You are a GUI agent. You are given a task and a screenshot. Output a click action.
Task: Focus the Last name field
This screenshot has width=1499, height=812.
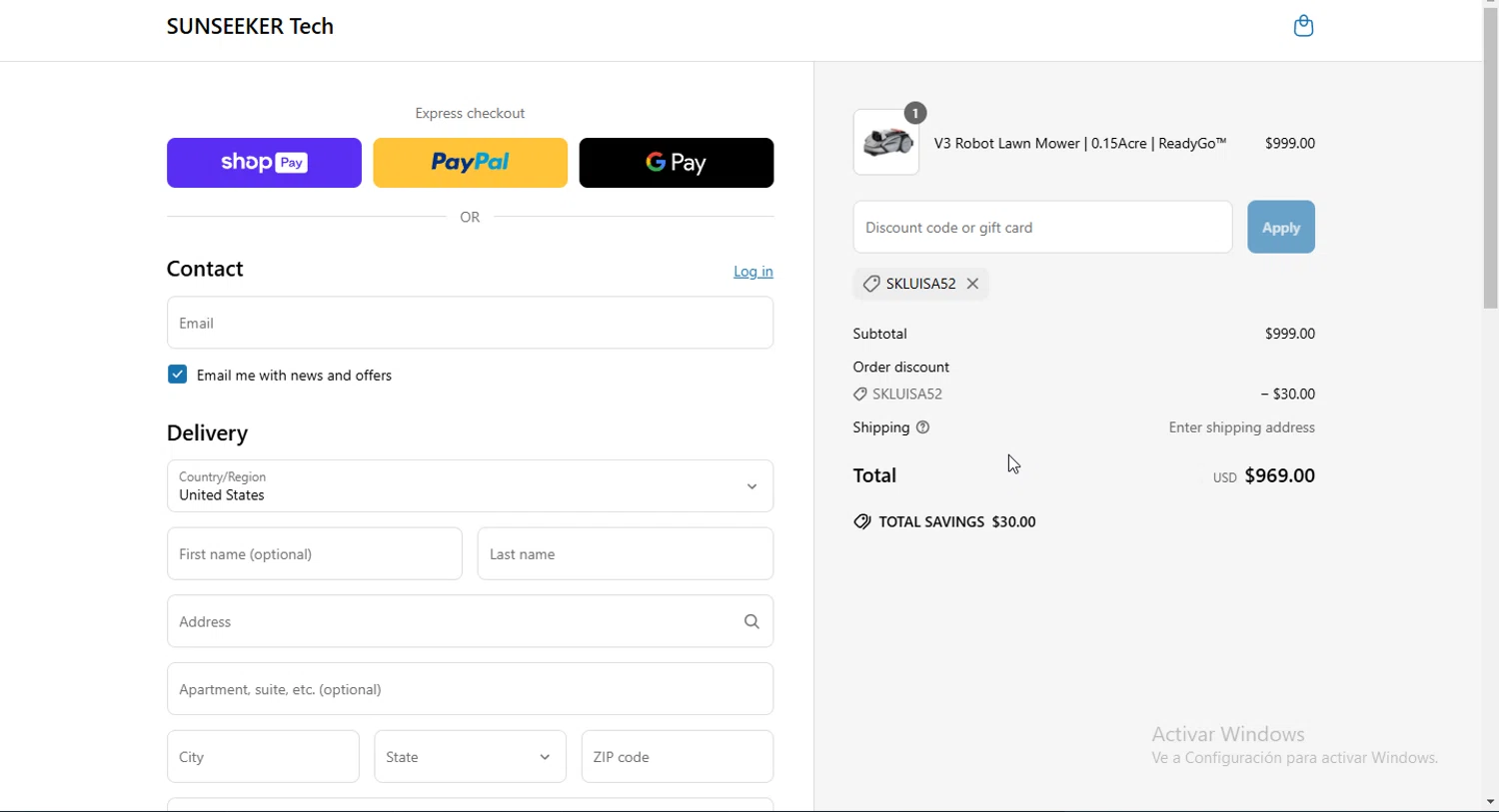[x=625, y=554]
